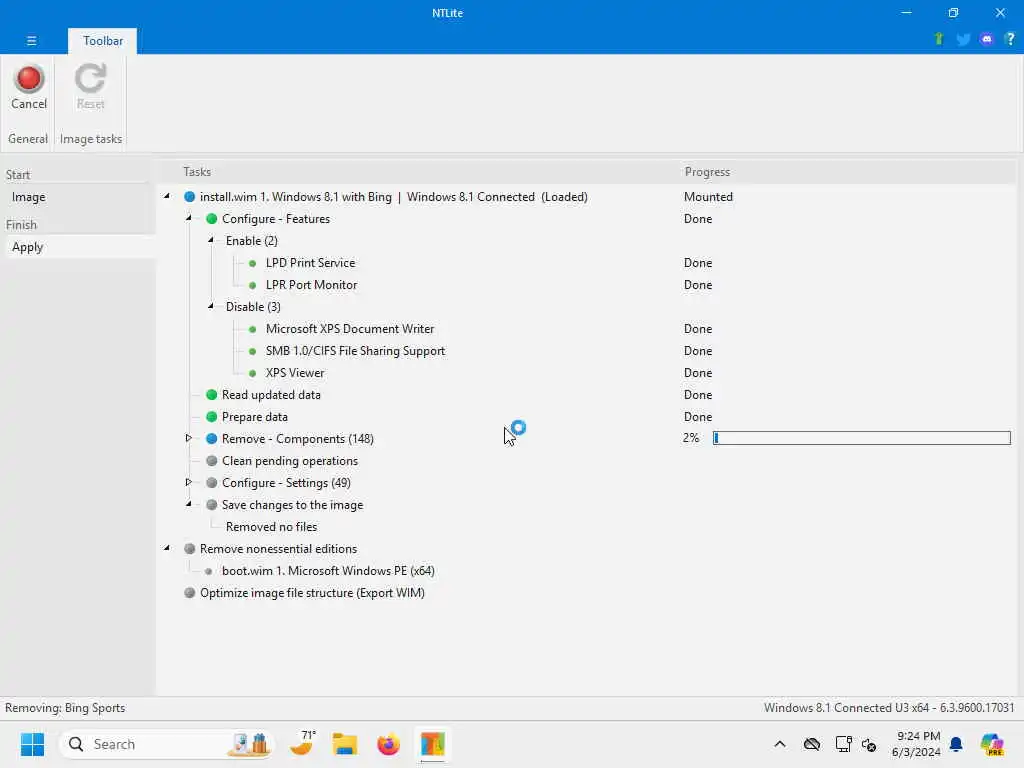The width and height of the screenshot is (1024, 768).
Task: Click the 2% progress bar for Remove Components
Action: pyautogui.click(x=861, y=438)
